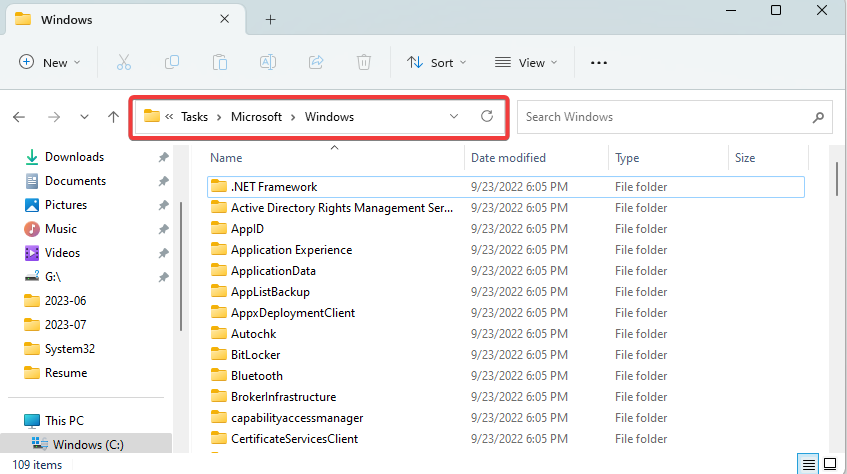Add a new tab with plus button
Image resolution: width=847 pixels, height=474 pixels.
pyautogui.click(x=271, y=20)
